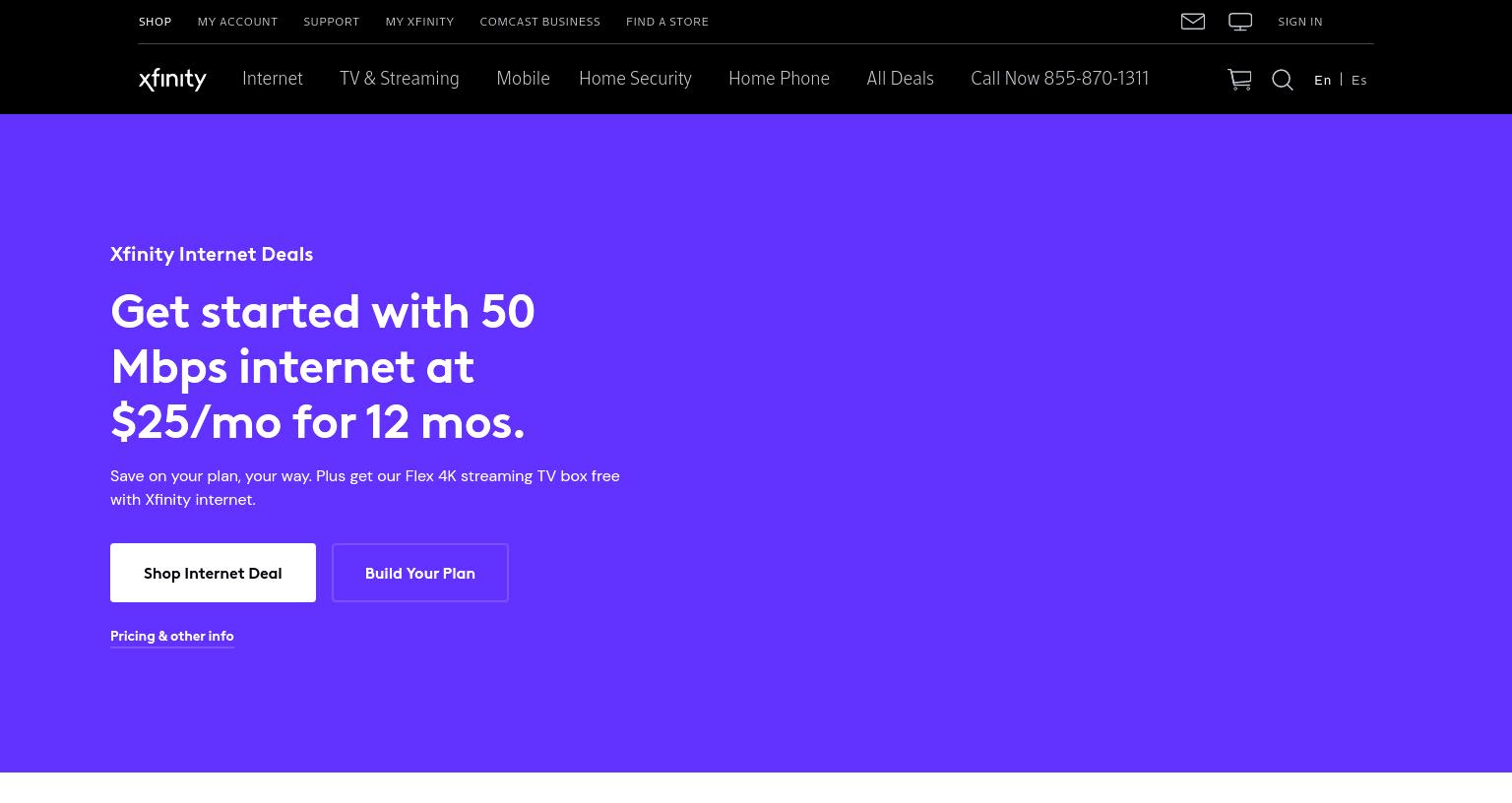Open Find a Store link
The width and height of the screenshot is (1512, 803).
tap(667, 22)
